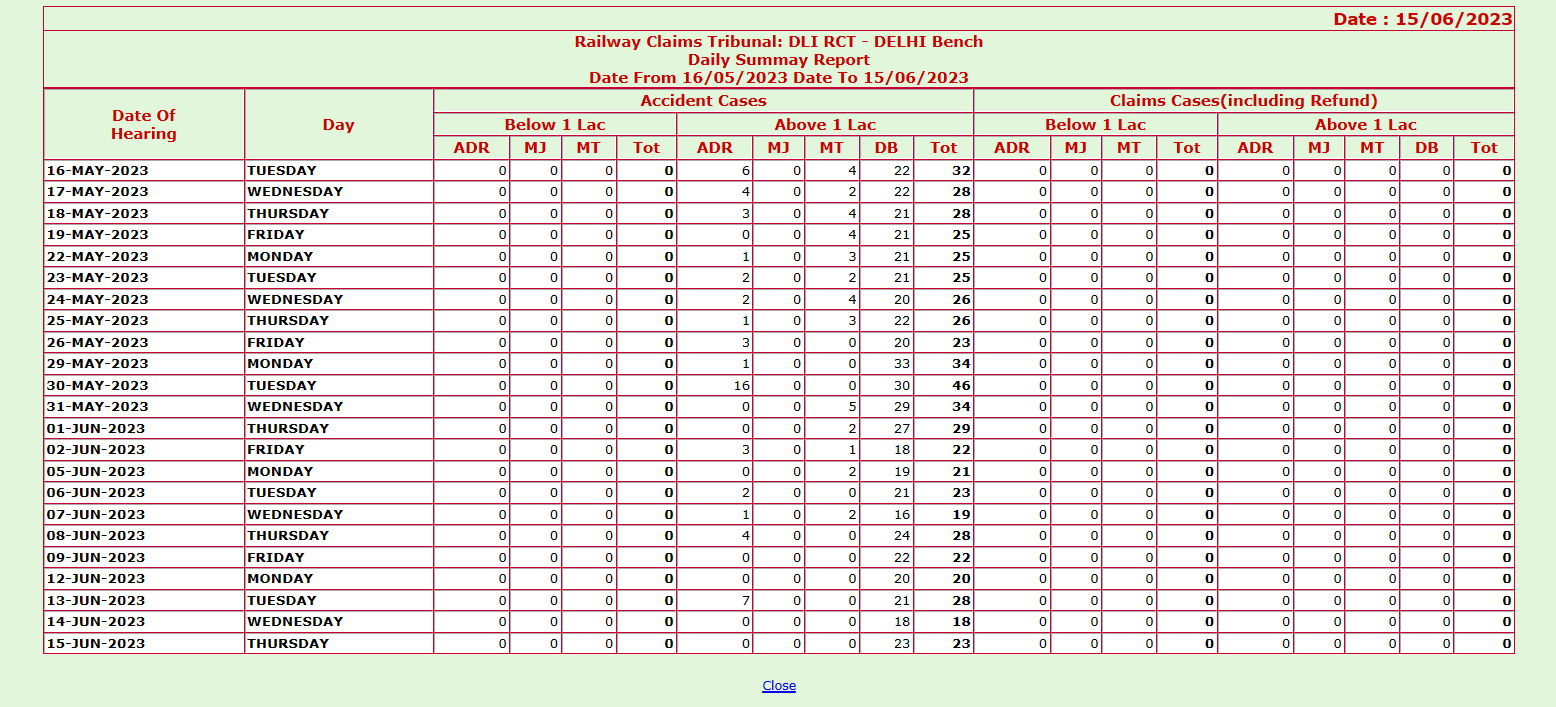Click the Day column header
The width and height of the screenshot is (1556, 707).
click(338, 125)
